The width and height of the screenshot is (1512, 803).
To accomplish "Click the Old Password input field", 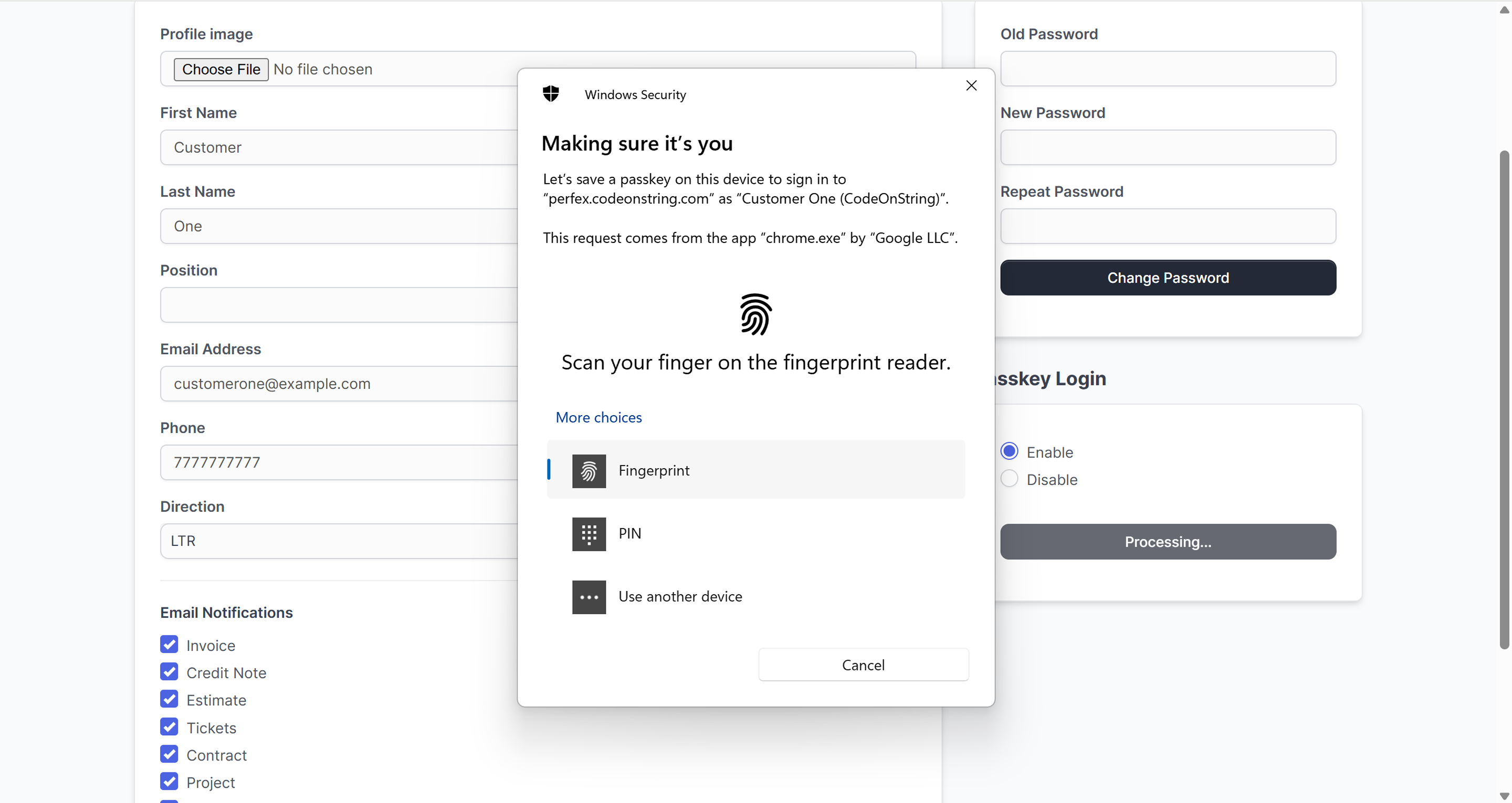I will pos(1168,69).
